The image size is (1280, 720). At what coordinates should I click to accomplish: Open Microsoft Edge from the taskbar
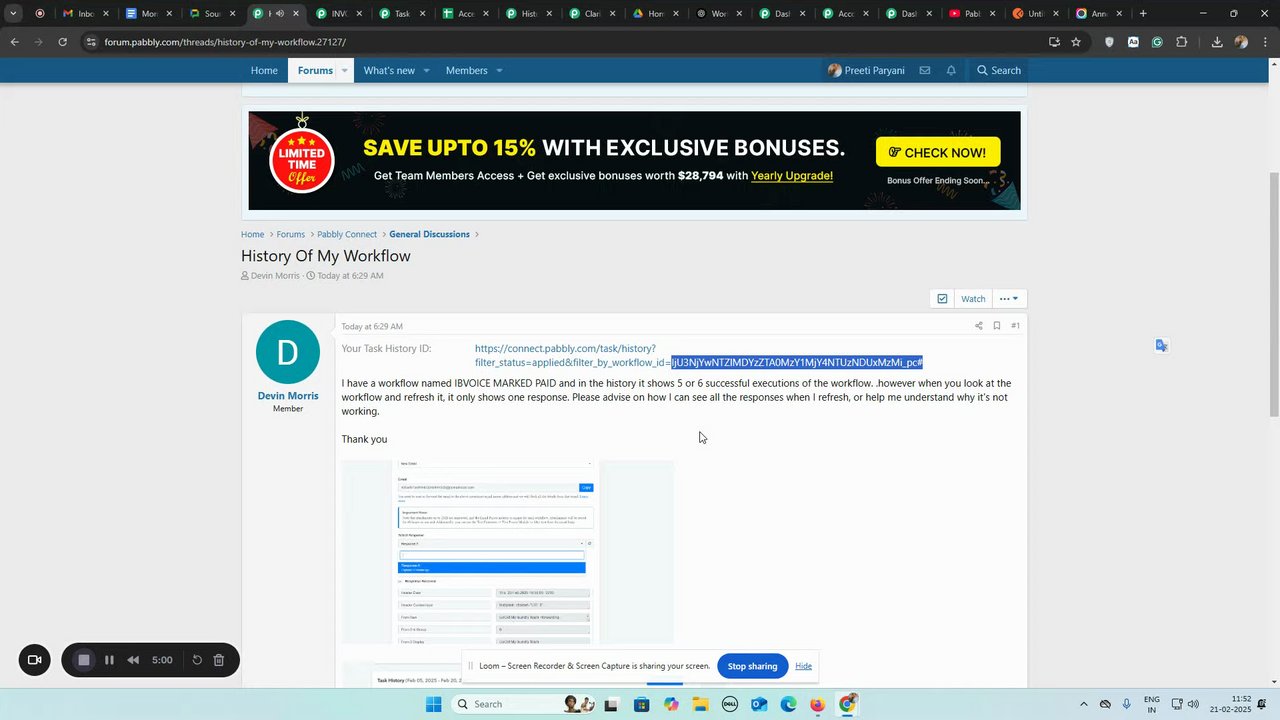pos(788,704)
